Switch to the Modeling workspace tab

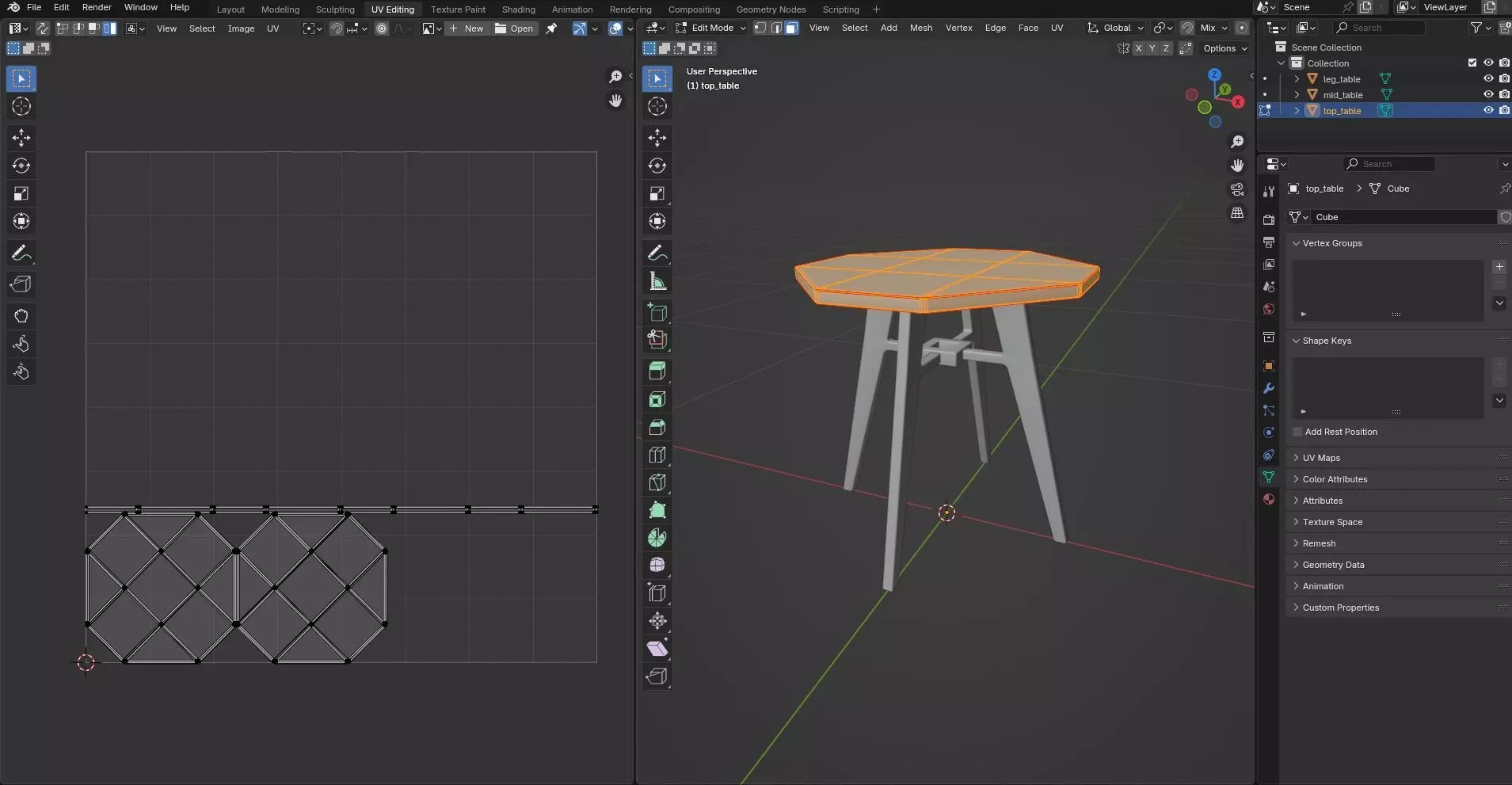[280, 10]
